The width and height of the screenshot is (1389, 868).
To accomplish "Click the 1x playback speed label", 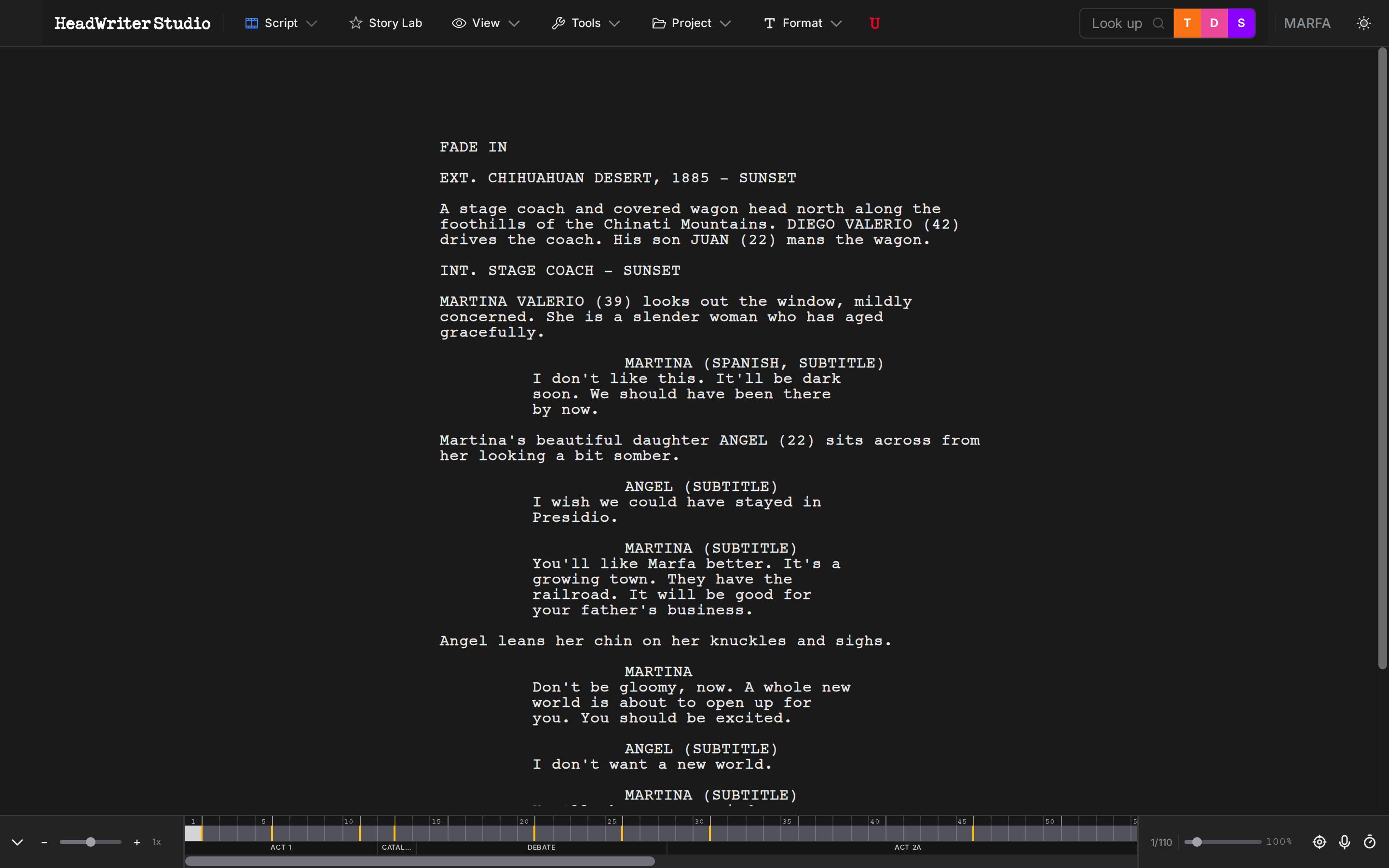I will coord(157,842).
